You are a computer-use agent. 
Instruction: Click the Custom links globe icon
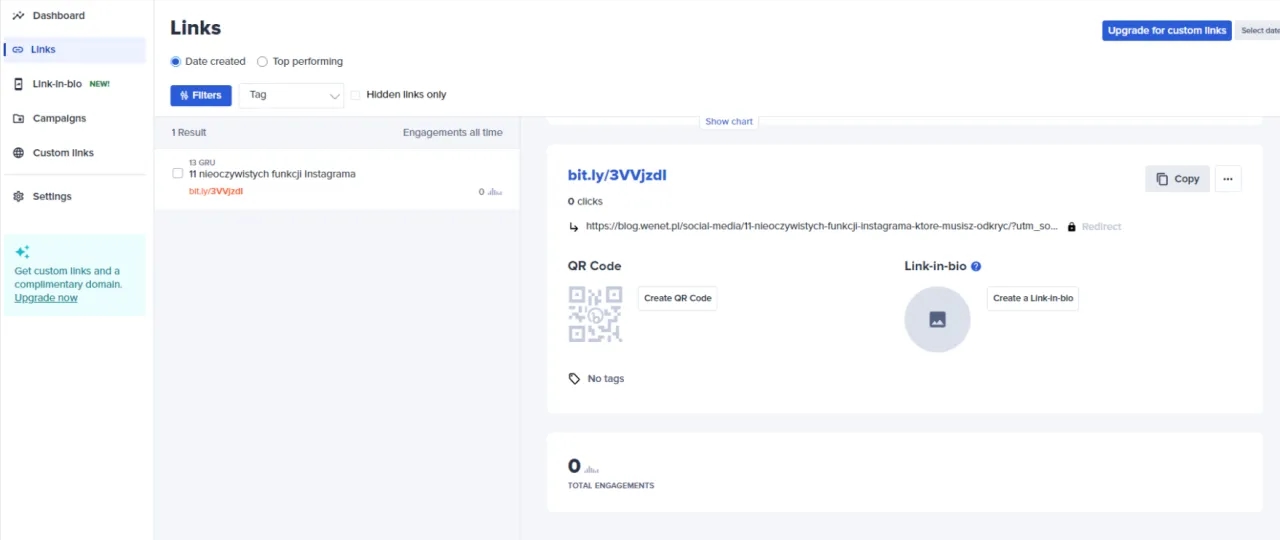[x=18, y=153]
